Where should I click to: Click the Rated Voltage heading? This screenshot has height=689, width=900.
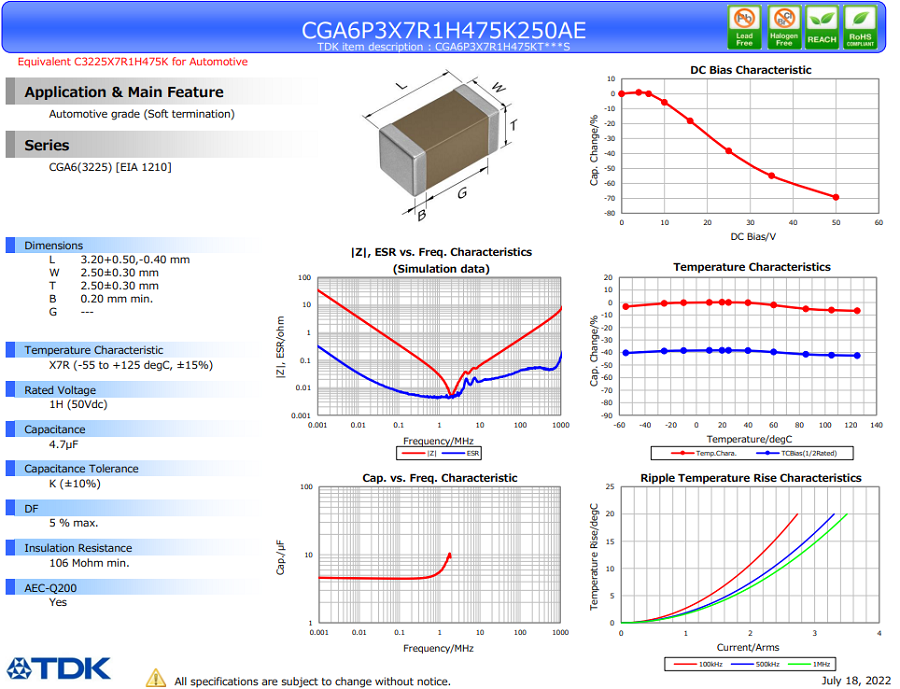click(60, 390)
